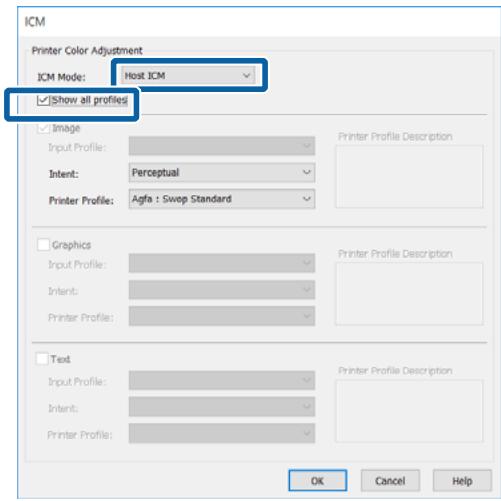Click the Help button
The width and height of the screenshot is (501, 501).
(x=462, y=480)
